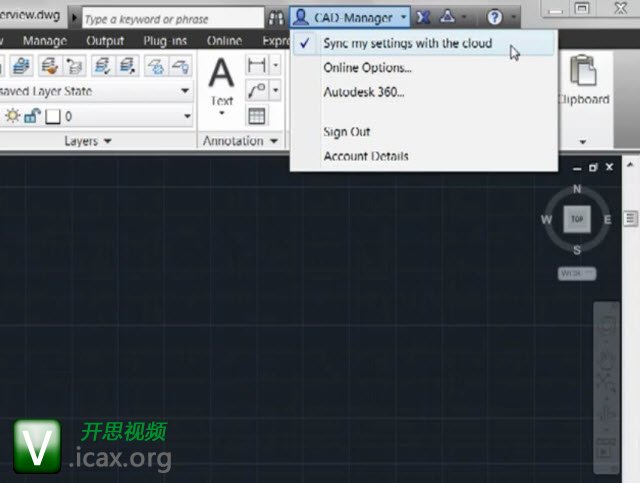Click the panel toggle icon beside the ViewCube
Image resolution: width=640 pixels, height=483 pixels.
coord(631,218)
